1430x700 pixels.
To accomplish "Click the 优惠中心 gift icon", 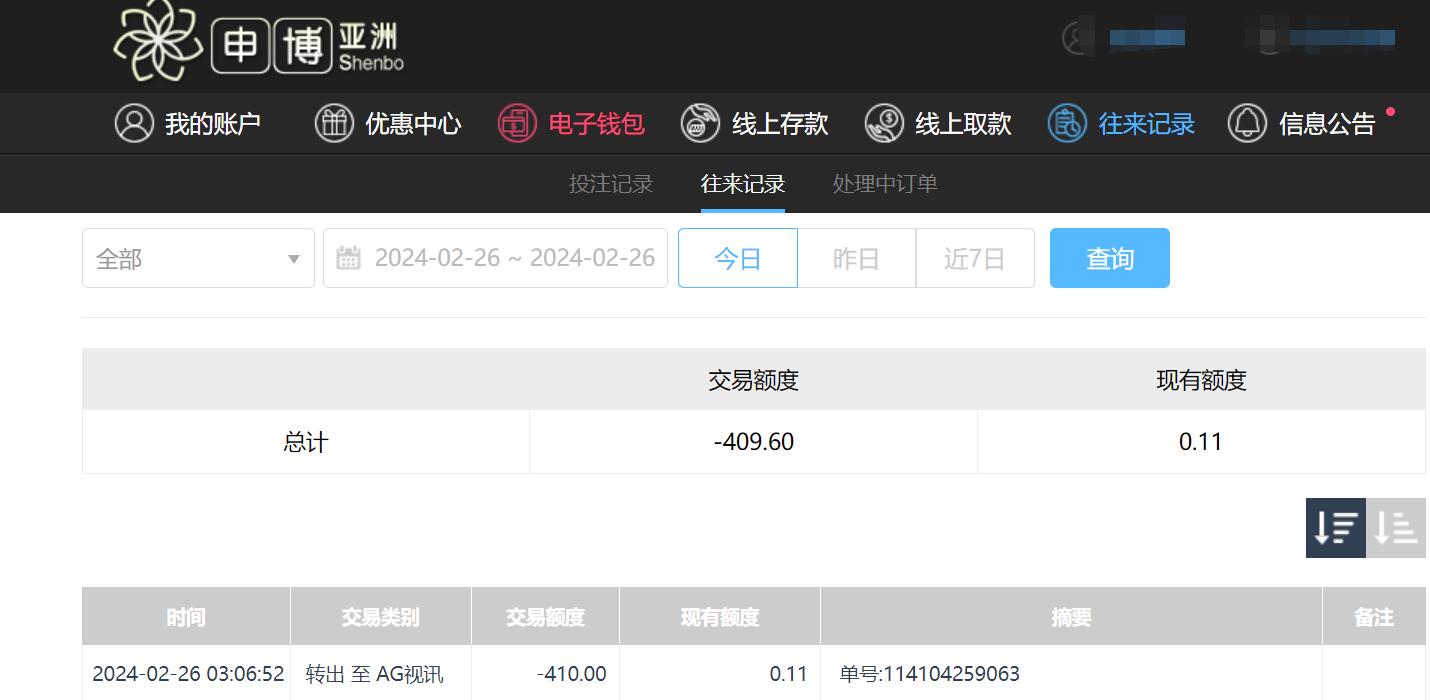I will (x=334, y=123).
